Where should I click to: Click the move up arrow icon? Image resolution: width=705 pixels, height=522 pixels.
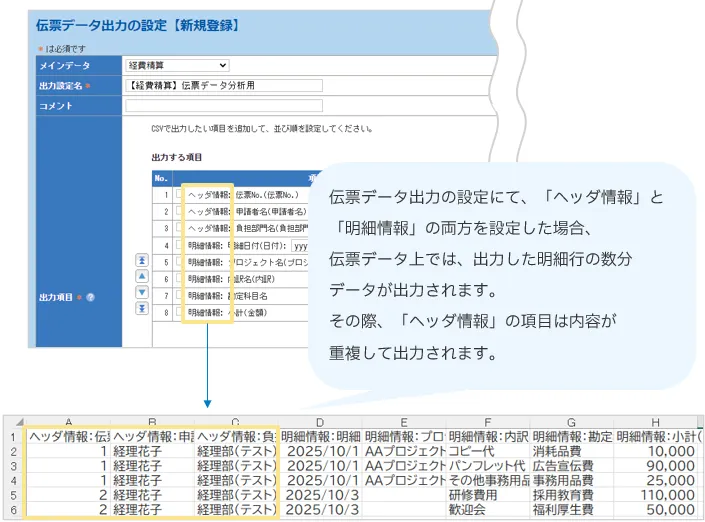(141, 276)
